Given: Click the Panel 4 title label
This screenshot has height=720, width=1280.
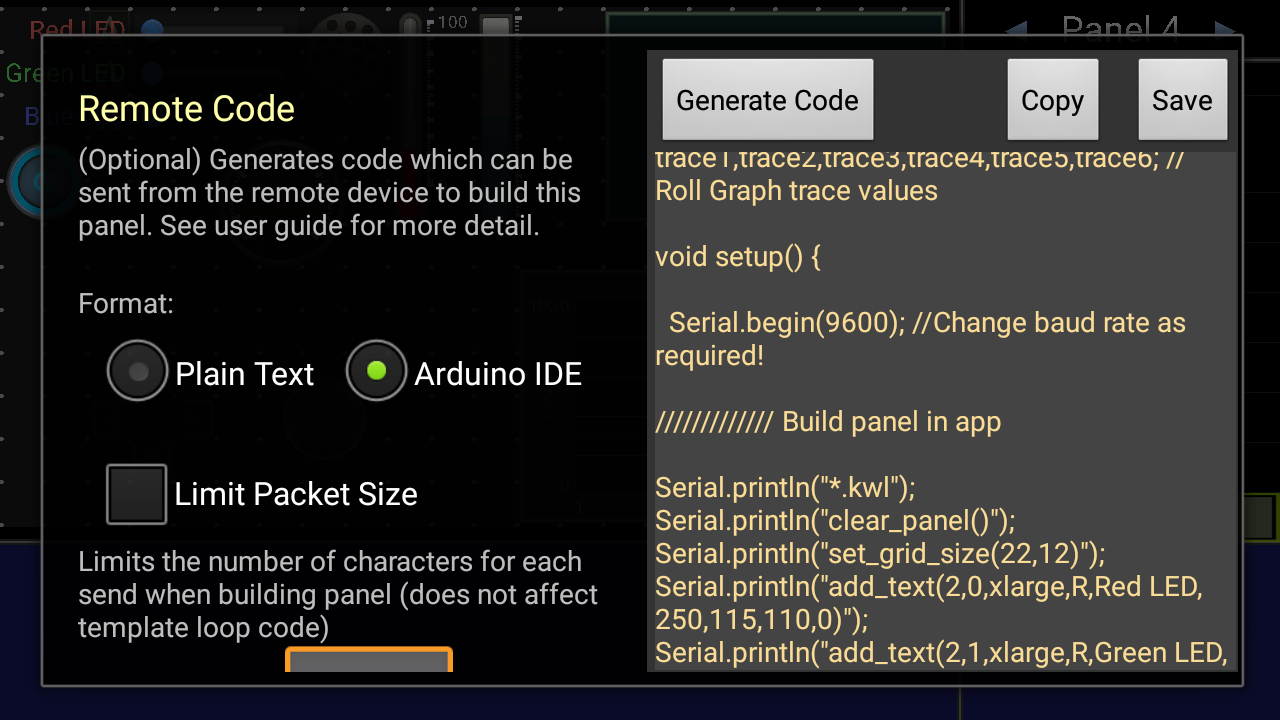Looking at the screenshot, I should click(x=1120, y=27).
